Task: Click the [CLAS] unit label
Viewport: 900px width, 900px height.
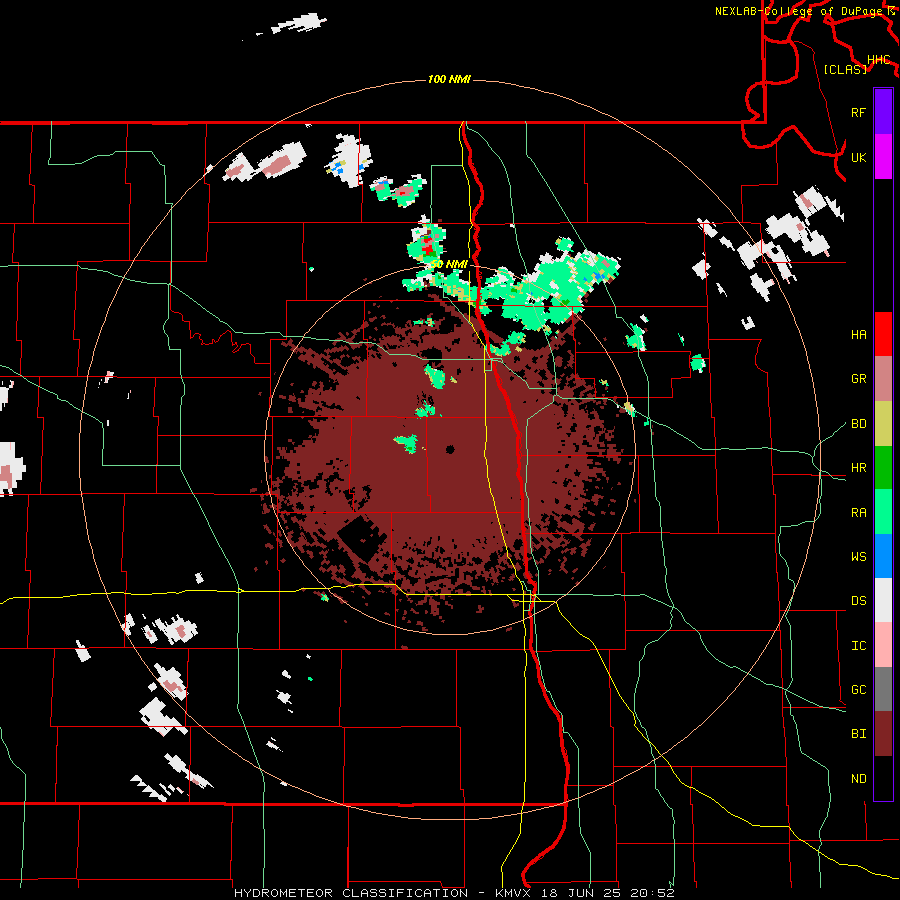Action: (x=845, y=69)
